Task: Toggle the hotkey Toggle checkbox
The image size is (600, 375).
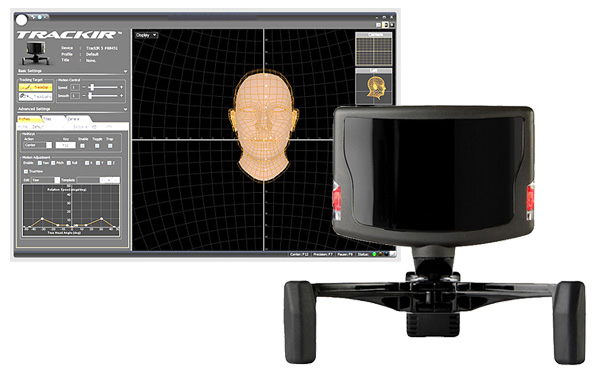Action: pyautogui.click(x=97, y=146)
